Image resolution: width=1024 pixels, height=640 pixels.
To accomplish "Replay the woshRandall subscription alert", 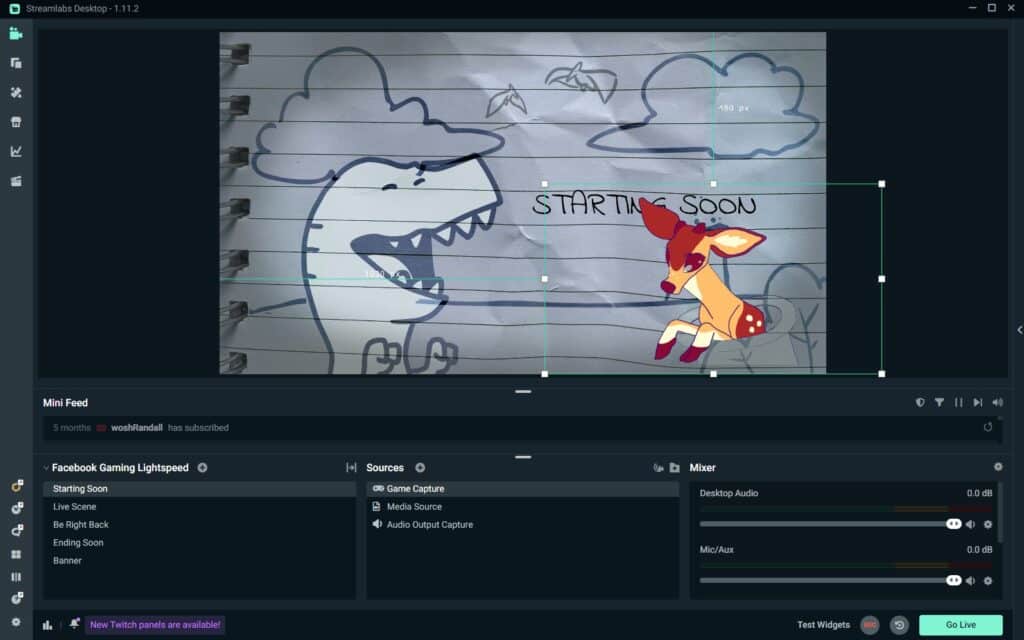I will [x=987, y=427].
